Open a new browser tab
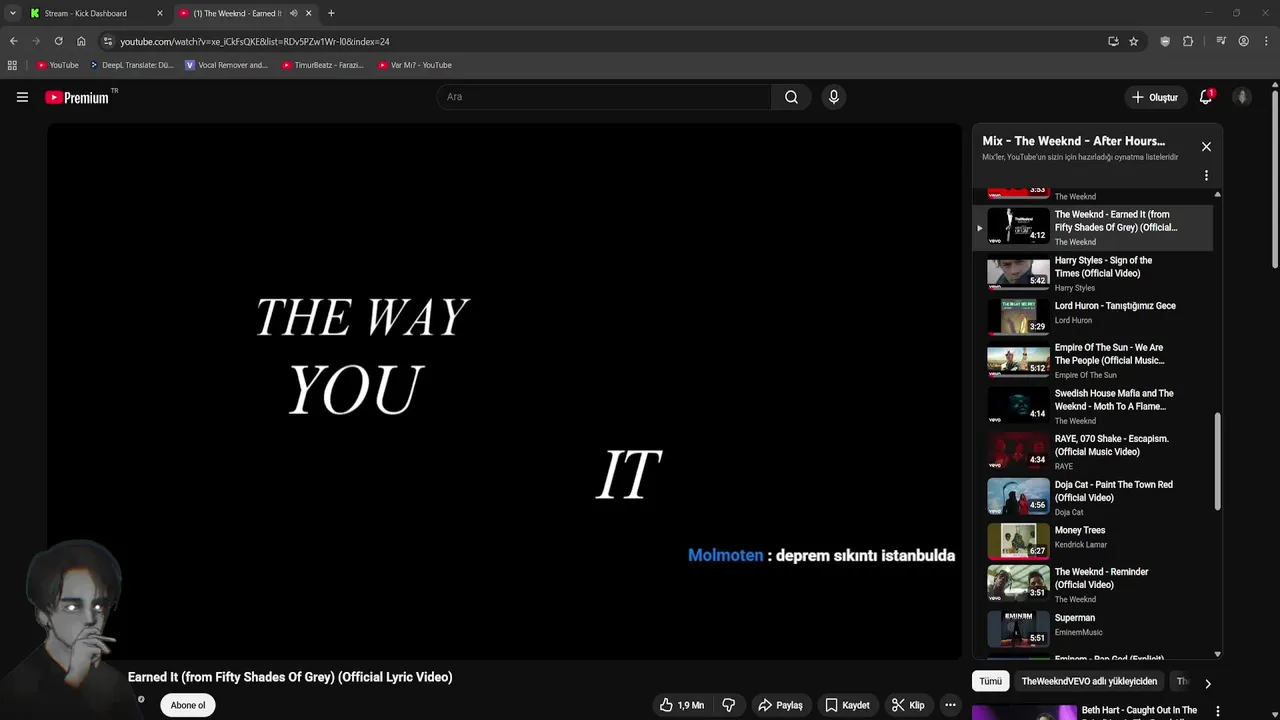The height and width of the screenshot is (720, 1280). (x=331, y=13)
